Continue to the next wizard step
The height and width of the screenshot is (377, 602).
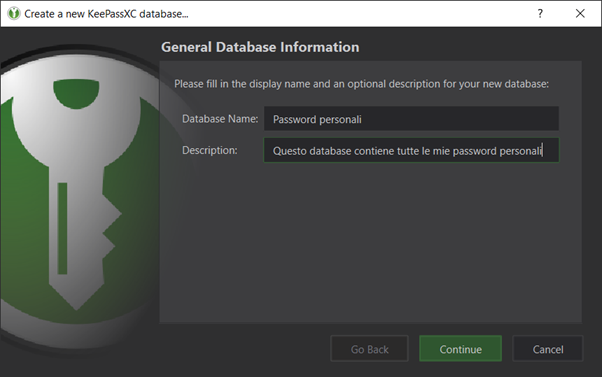460,349
